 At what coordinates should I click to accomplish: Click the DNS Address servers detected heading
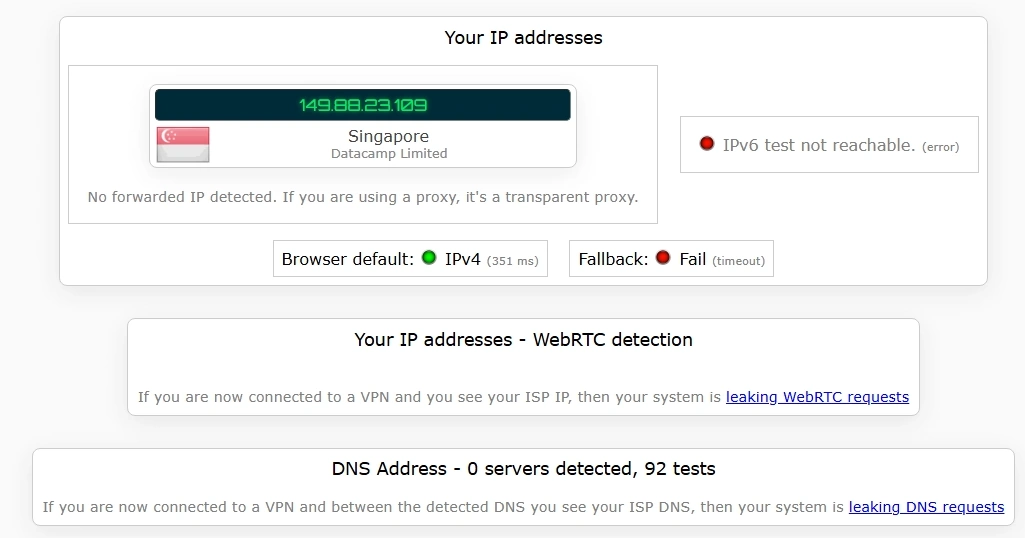(x=523, y=469)
